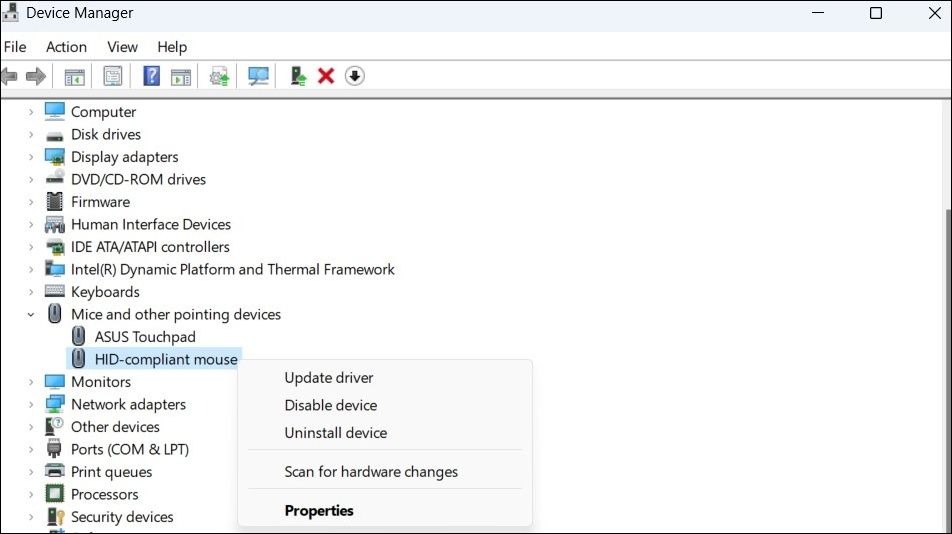
Task: Click the Processors category icon
Action: (x=55, y=494)
